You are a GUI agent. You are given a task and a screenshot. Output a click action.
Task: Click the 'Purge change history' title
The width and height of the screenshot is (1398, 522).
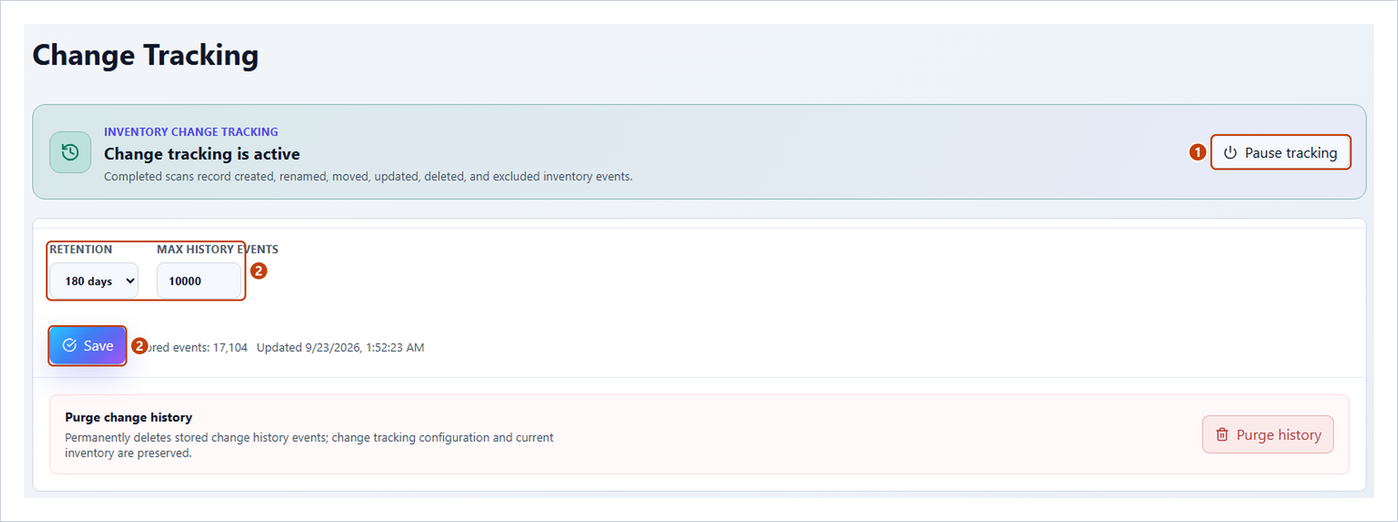[128, 417]
